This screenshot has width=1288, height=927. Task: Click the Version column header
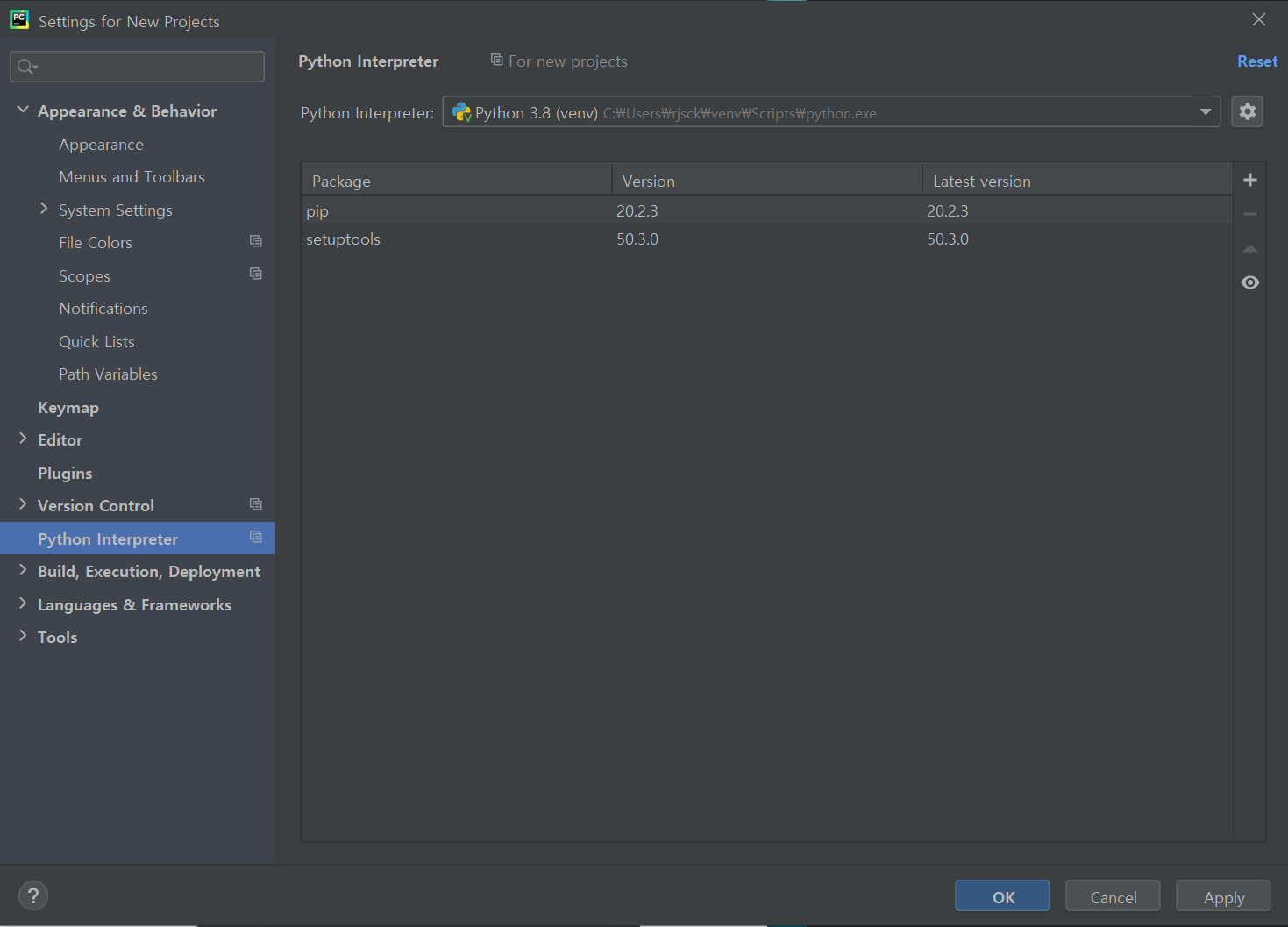point(766,181)
